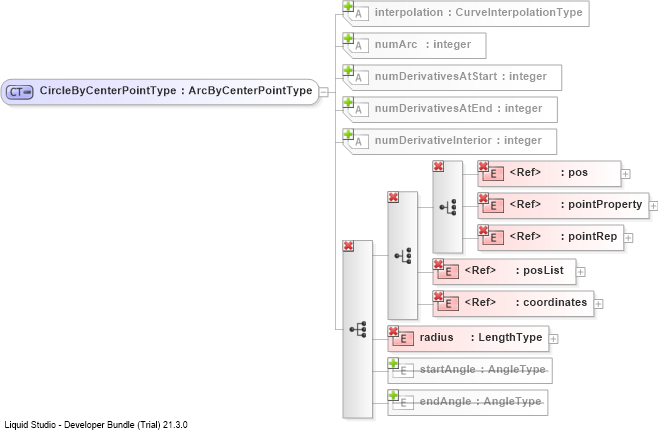Select the endAngle : AngleType label
Viewport: 658px width, 430px height.
pos(480,401)
